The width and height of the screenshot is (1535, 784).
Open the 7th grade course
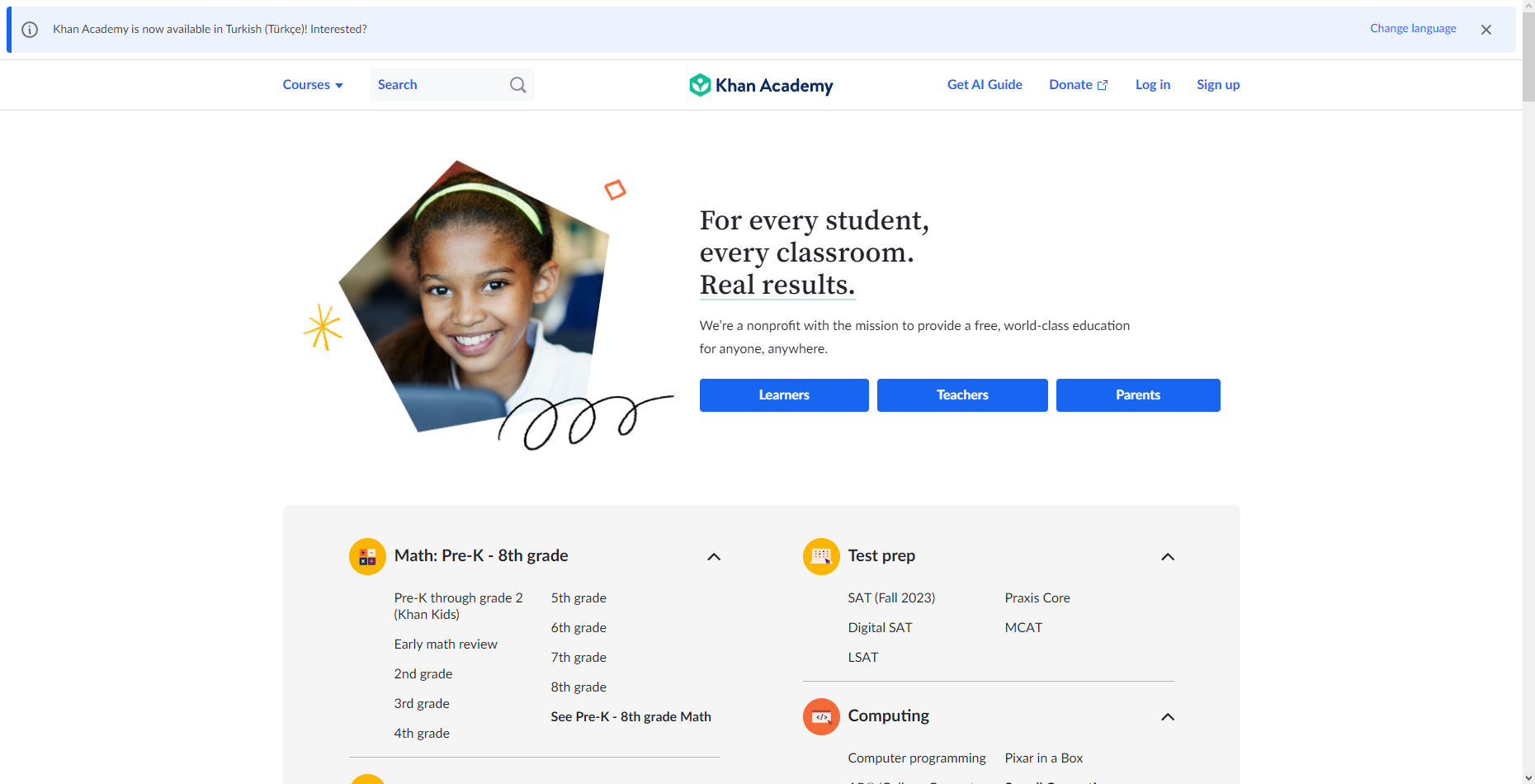pyautogui.click(x=579, y=657)
